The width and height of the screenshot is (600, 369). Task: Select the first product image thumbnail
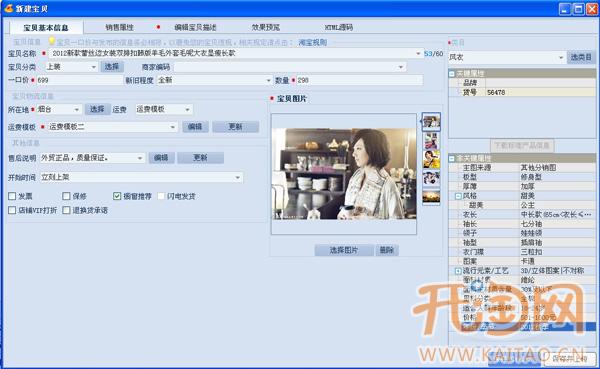[431, 122]
